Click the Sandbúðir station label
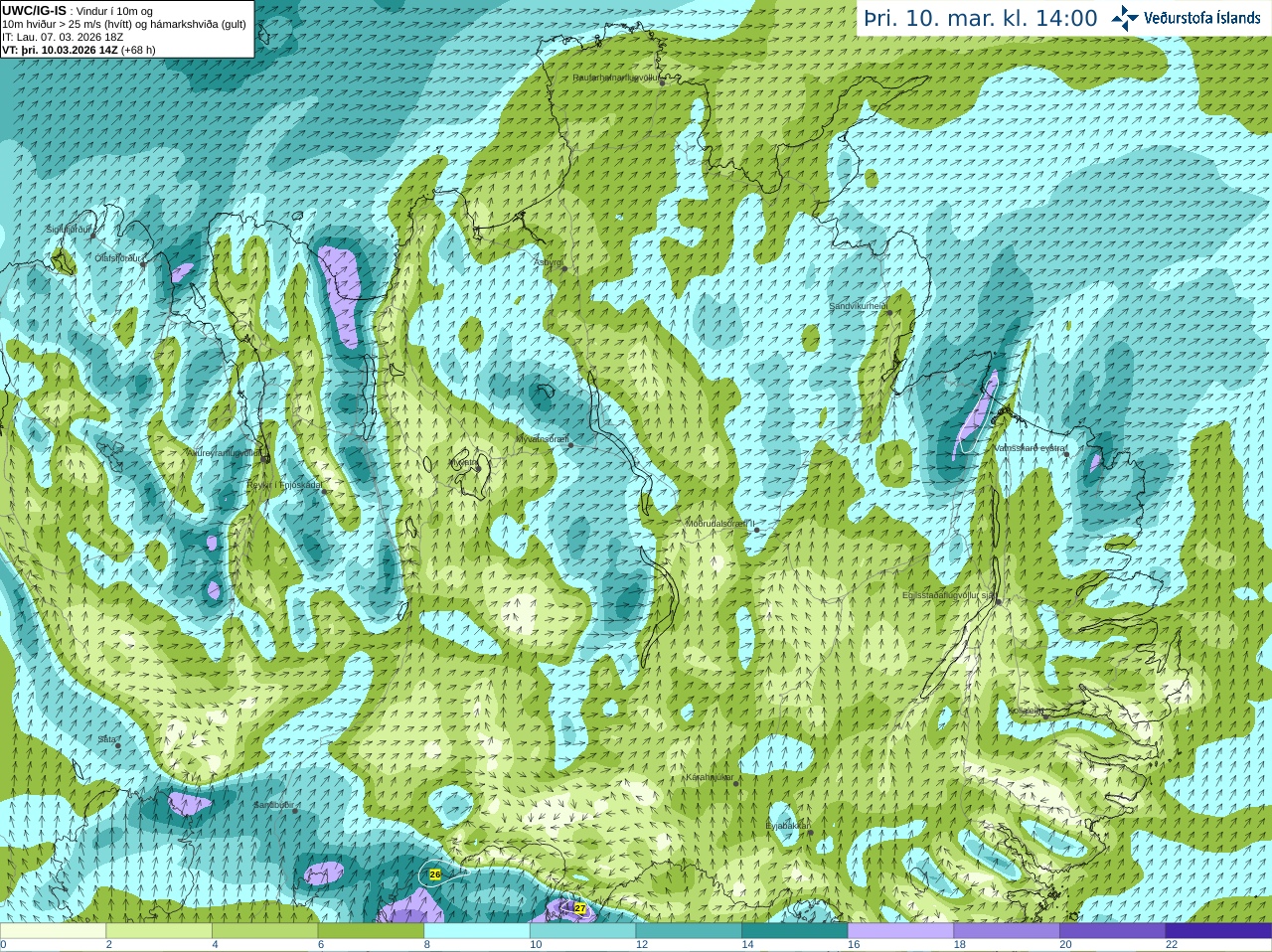The height and width of the screenshot is (952, 1272). (273, 805)
